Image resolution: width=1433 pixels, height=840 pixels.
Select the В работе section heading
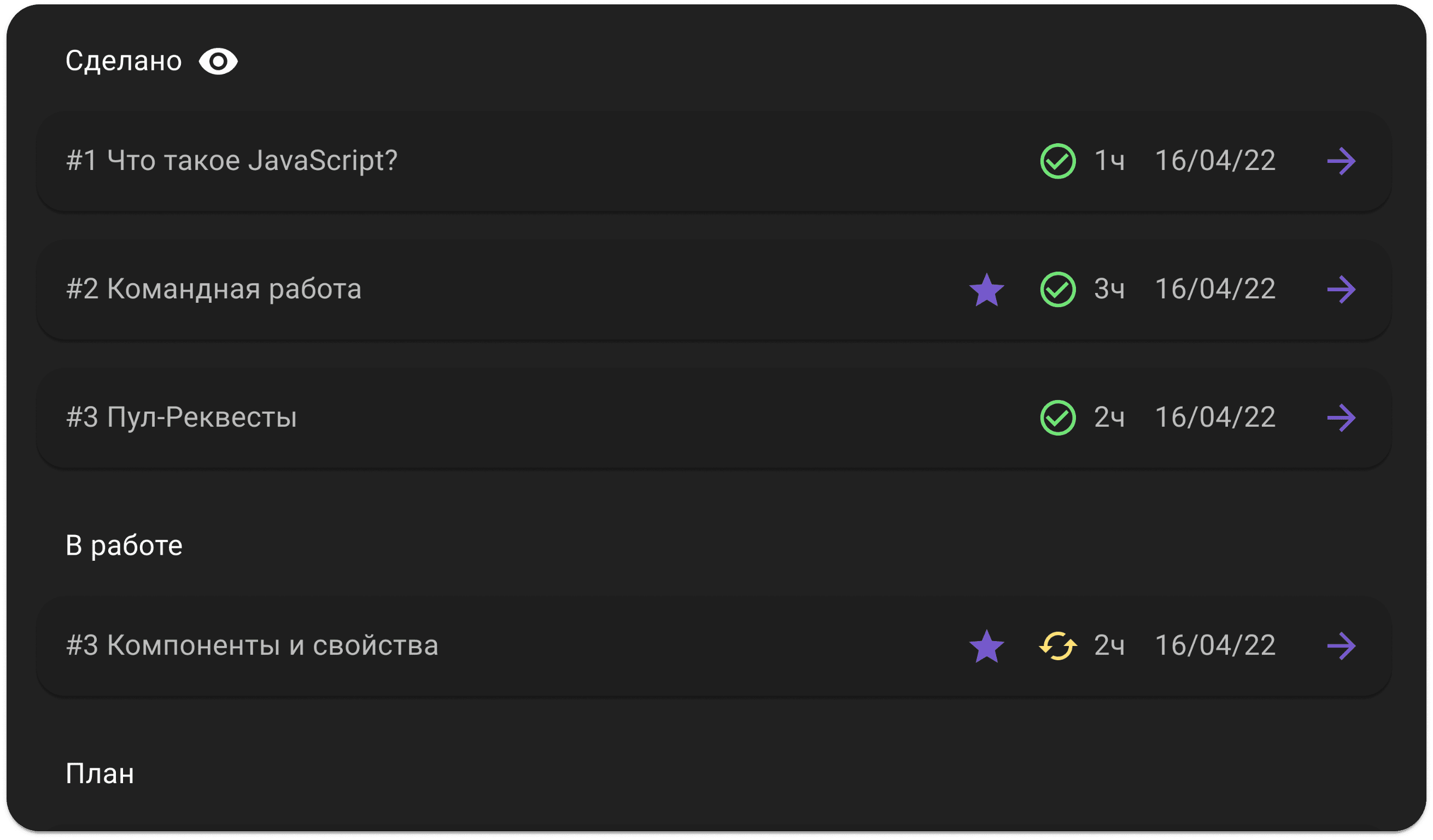(x=124, y=545)
